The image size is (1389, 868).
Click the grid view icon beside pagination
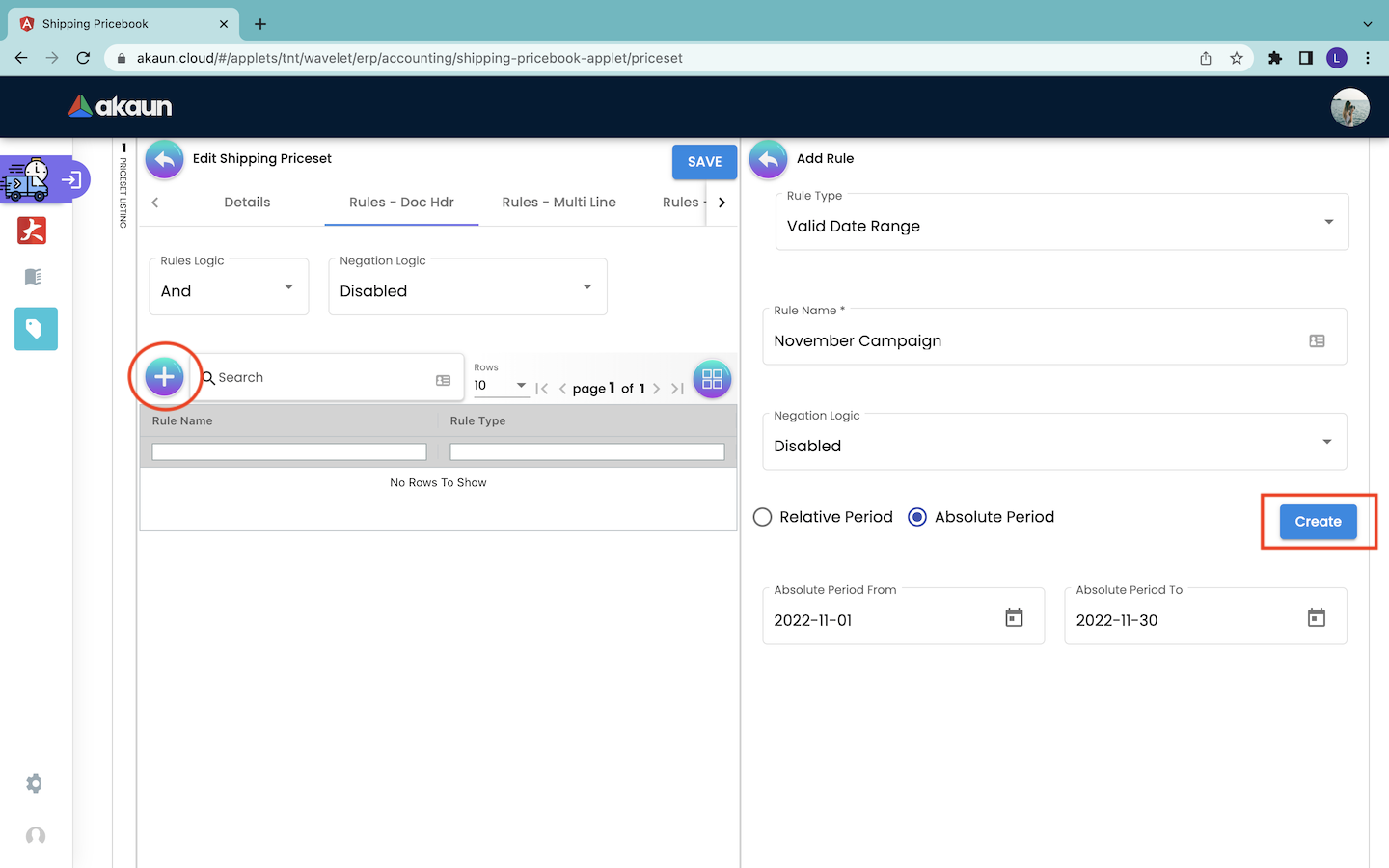click(712, 379)
